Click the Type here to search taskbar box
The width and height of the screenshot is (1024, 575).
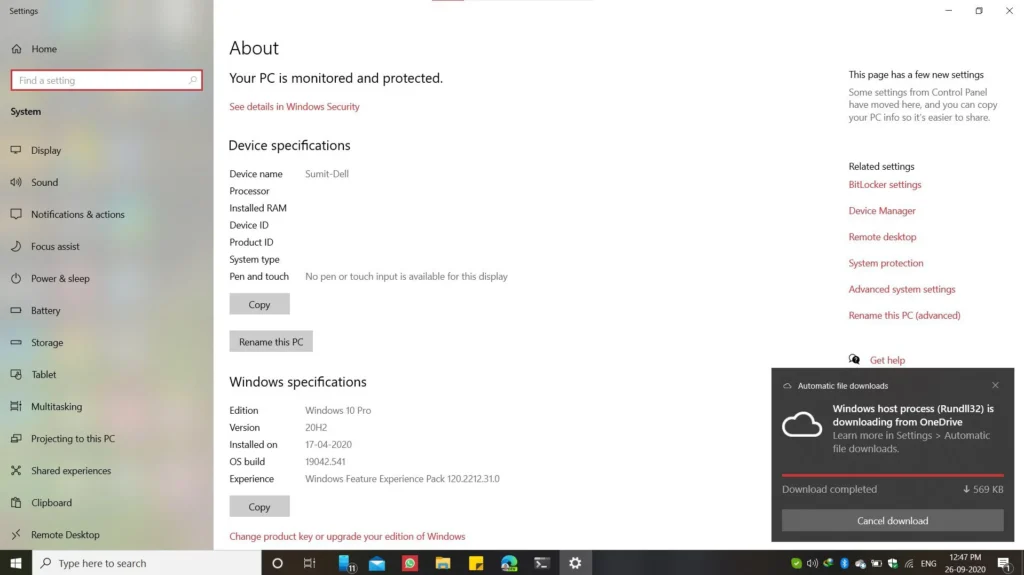(x=146, y=563)
